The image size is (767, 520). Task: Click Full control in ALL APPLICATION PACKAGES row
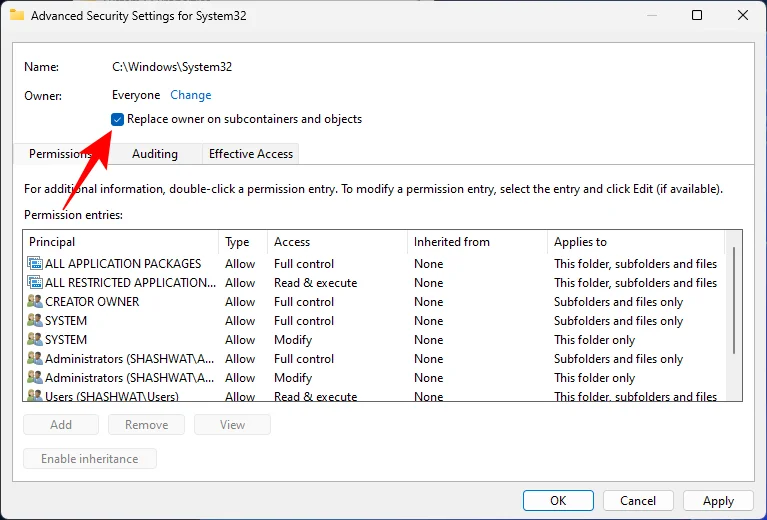click(x=304, y=264)
